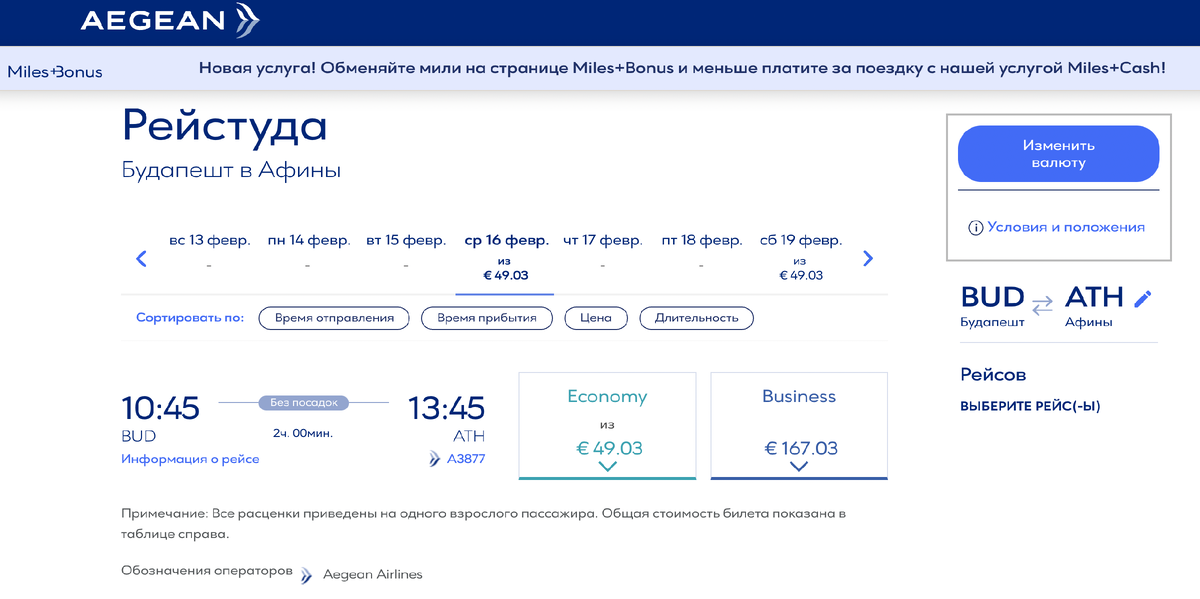Click the Aegean chevron near Обозначения операторов
The image size is (1200, 599).
(x=305, y=574)
